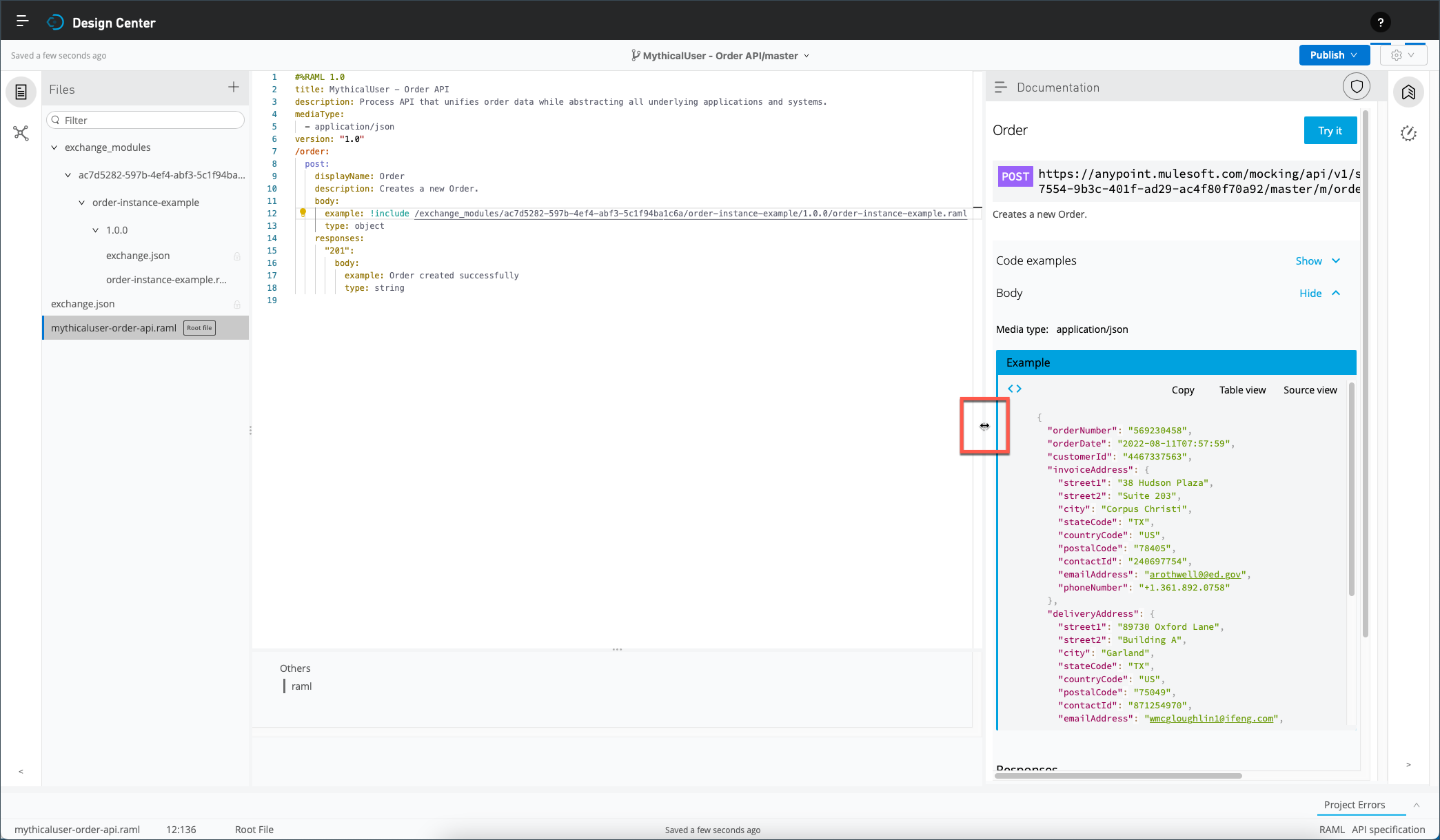Viewport: 1440px width, 840px height.
Task: Click the Root file badge
Action: tap(199, 328)
